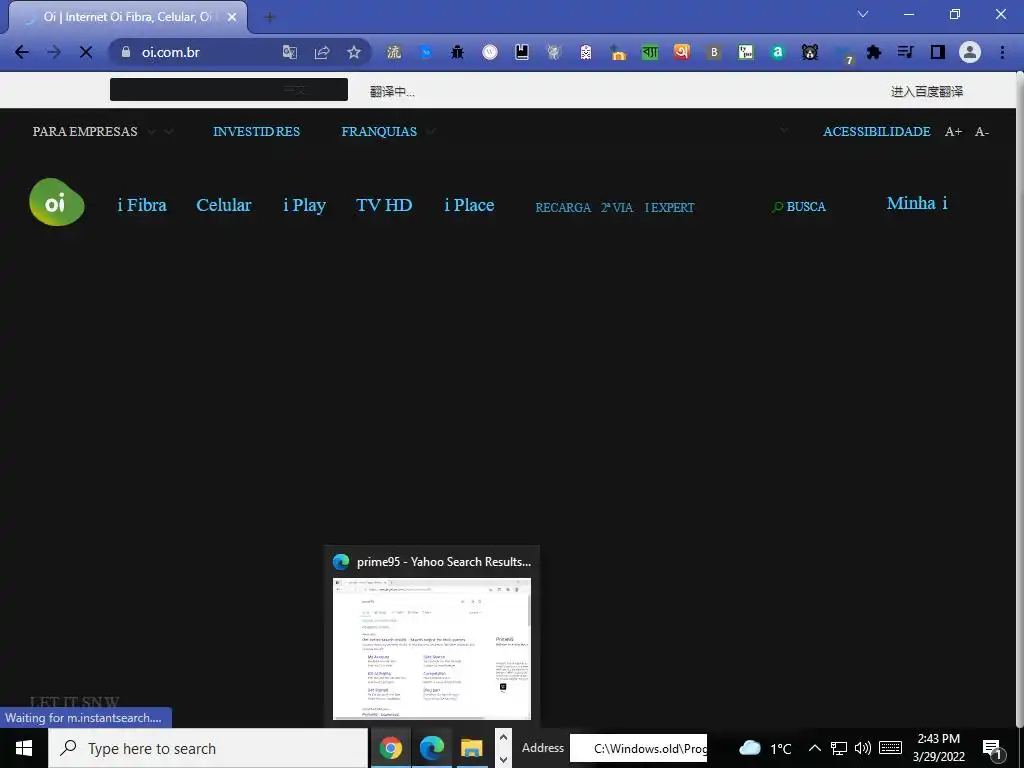Click the green Bangla text extension icon
Screen dimensions: 1024x768
pyautogui.click(x=650, y=52)
